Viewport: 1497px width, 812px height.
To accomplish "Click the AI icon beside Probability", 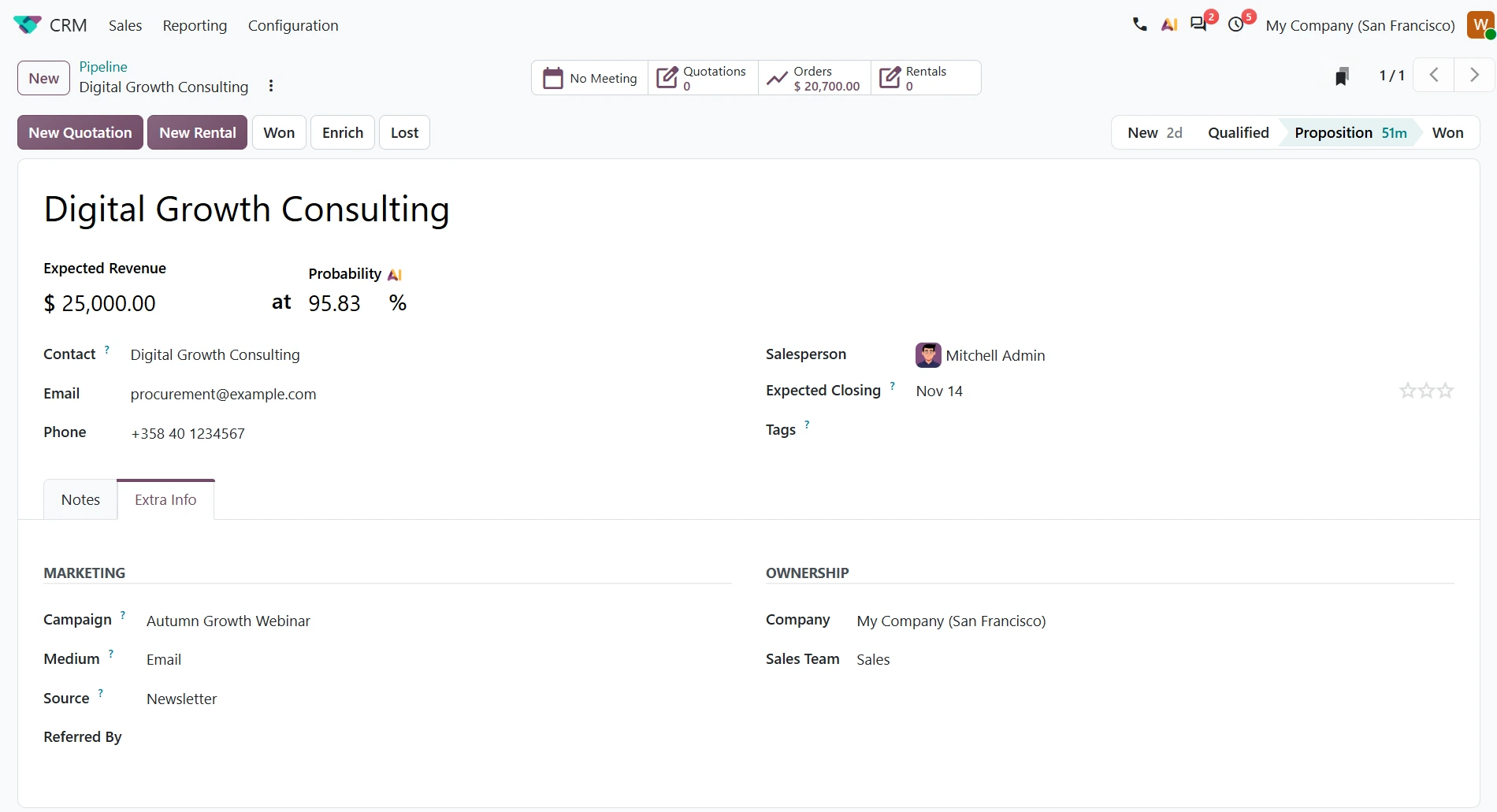I will (395, 274).
